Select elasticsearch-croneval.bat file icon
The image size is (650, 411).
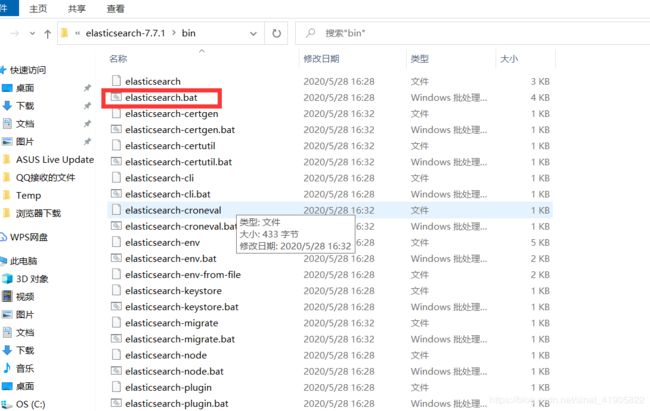tap(116, 226)
